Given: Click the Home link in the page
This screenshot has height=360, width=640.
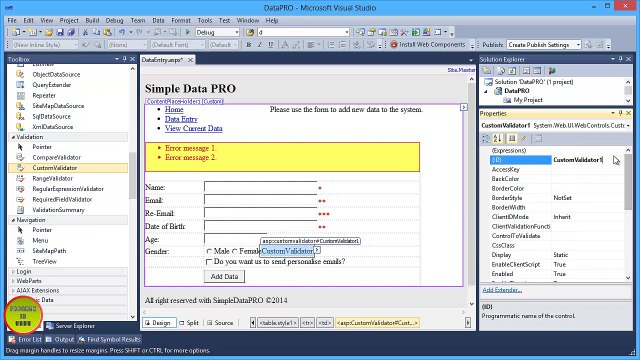Looking at the screenshot, I should click(x=174, y=109).
